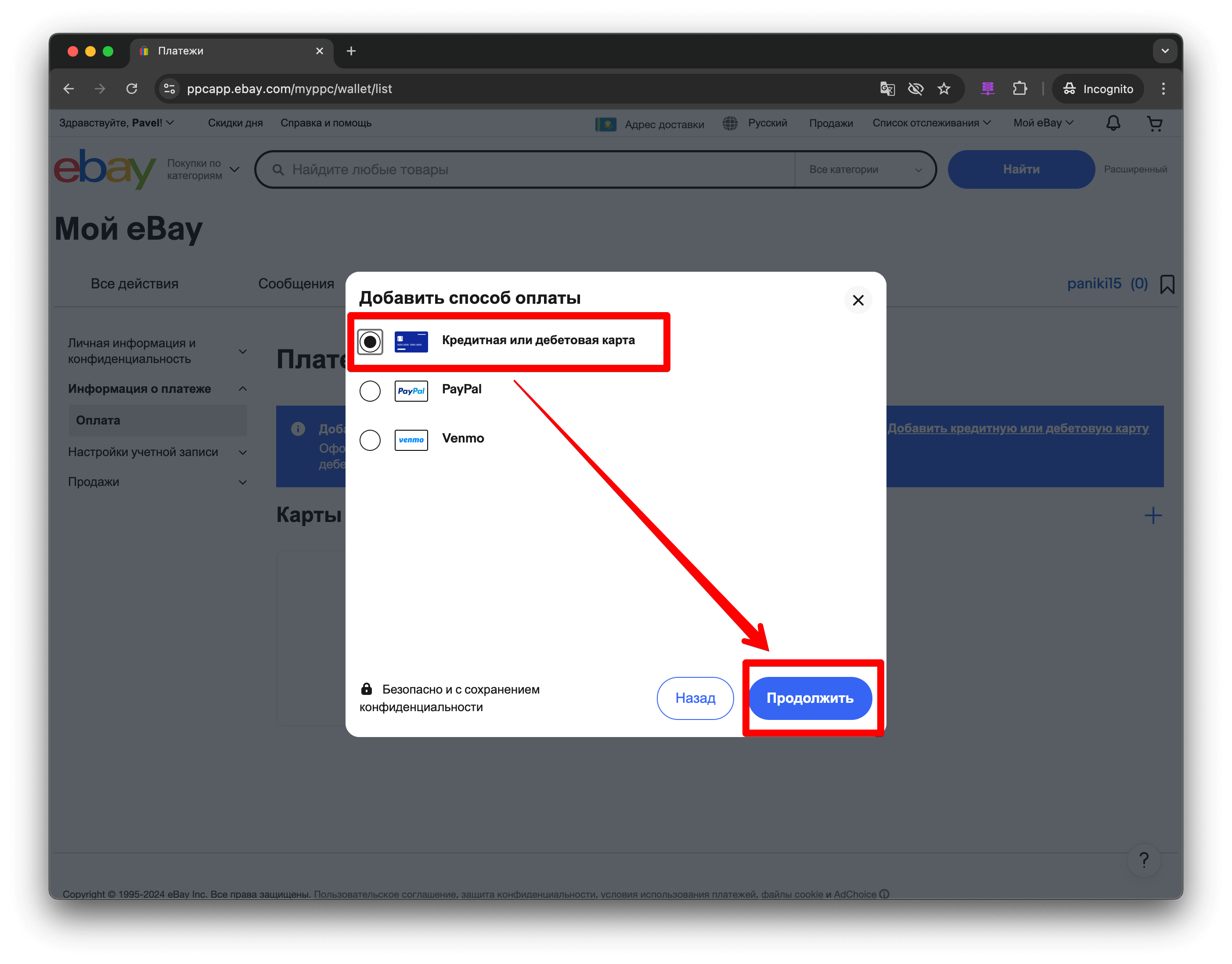Image resolution: width=1232 pixels, height=964 pixels.
Task: Expand Список отслеживания dropdown
Action: (x=932, y=123)
